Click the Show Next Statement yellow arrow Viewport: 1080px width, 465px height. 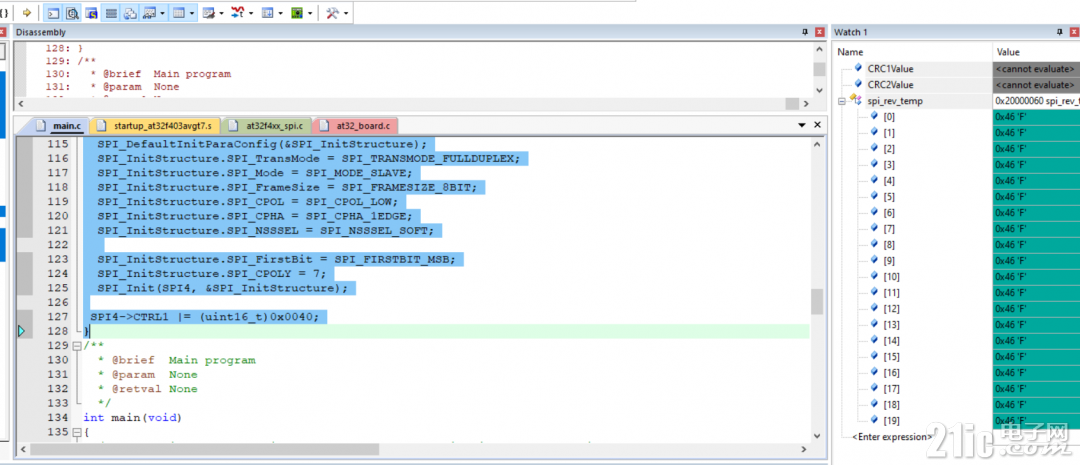[27, 12]
